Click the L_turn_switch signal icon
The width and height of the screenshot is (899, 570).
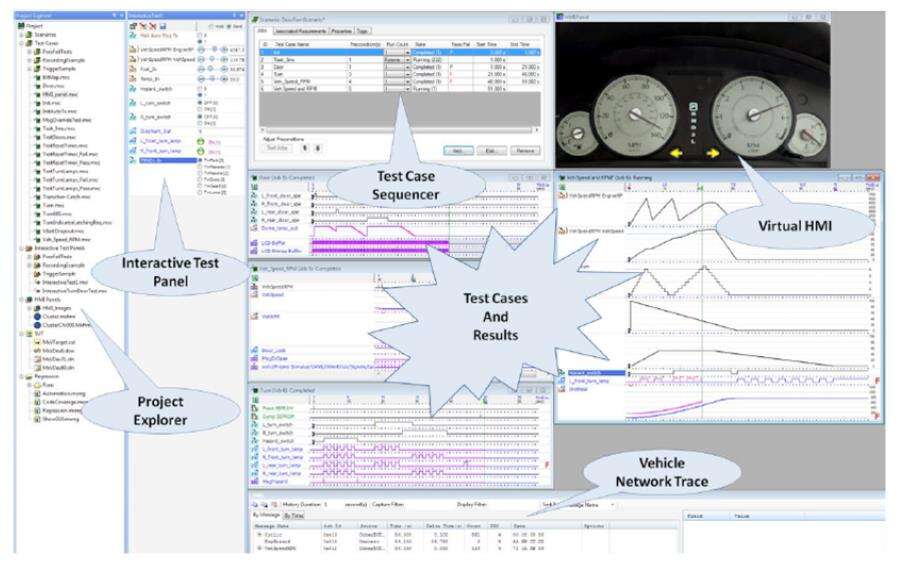[x=133, y=105]
